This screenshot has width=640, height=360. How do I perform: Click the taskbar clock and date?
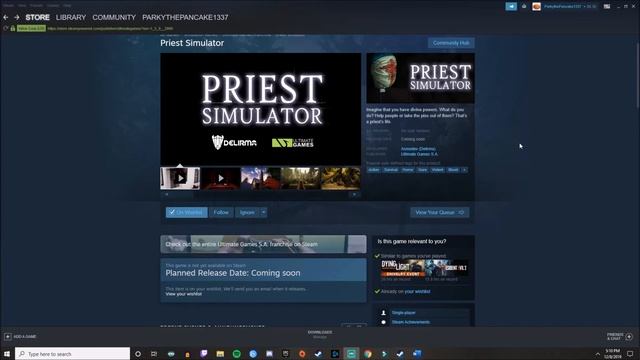[x=613, y=353]
